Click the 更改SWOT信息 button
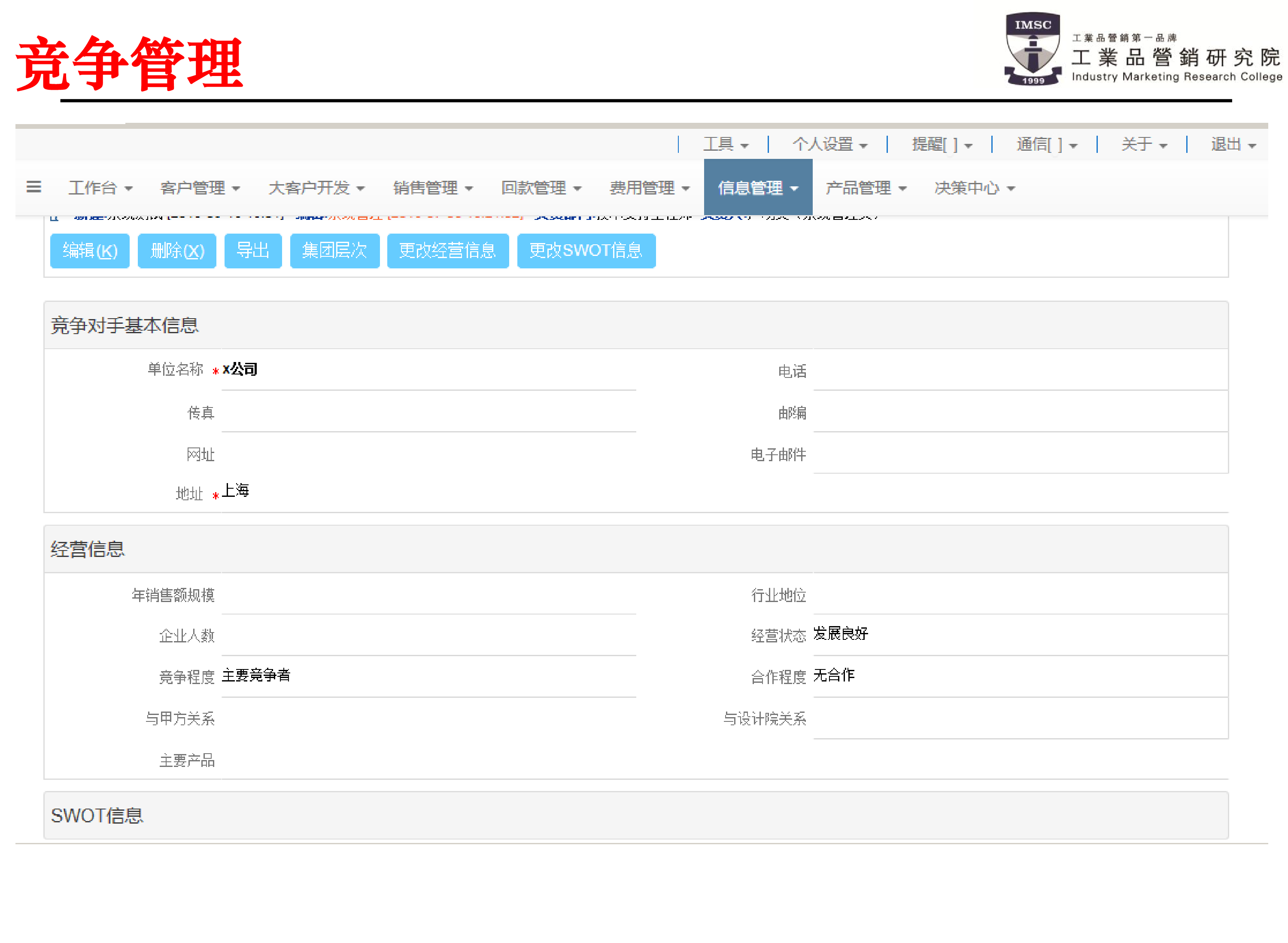The width and height of the screenshot is (1288, 943). (586, 251)
